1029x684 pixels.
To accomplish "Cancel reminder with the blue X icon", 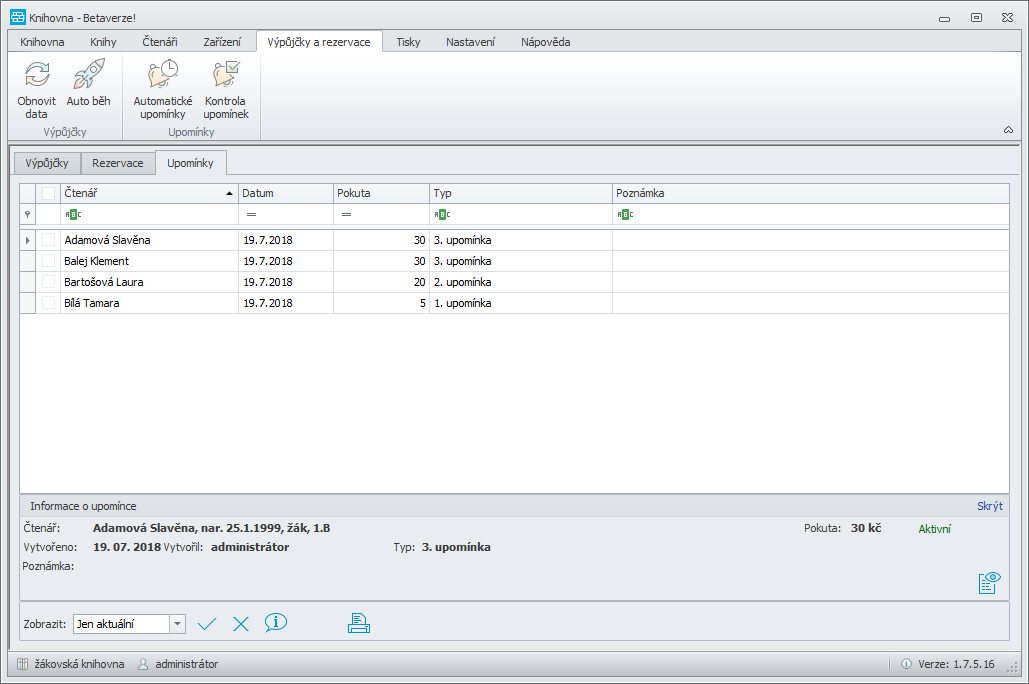I will pyautogui.click(x=241, y=624).
